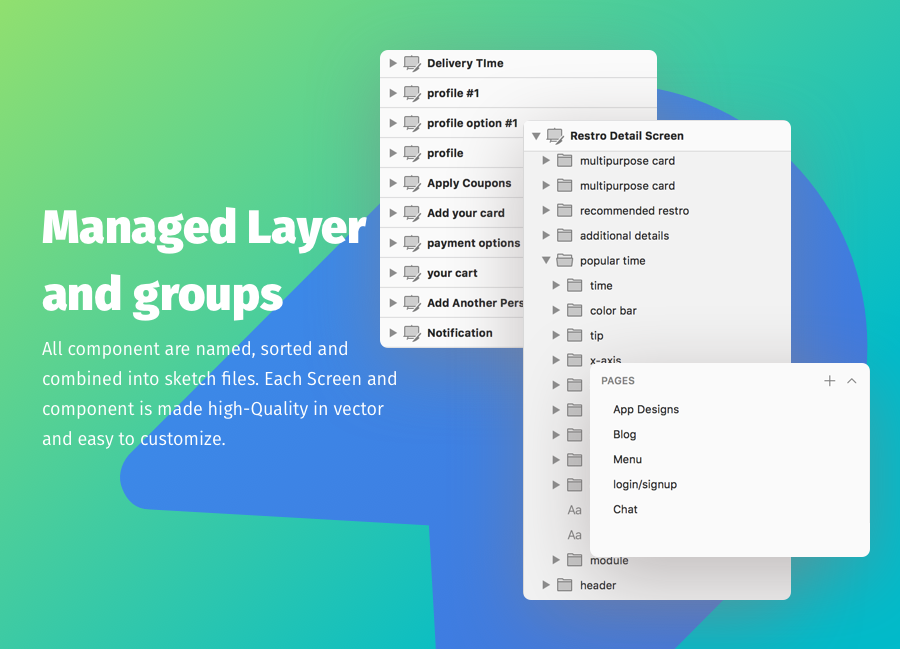Expand the profile #1 artboard
Screen dimensions: 900x649
click(x=393, y=93)
